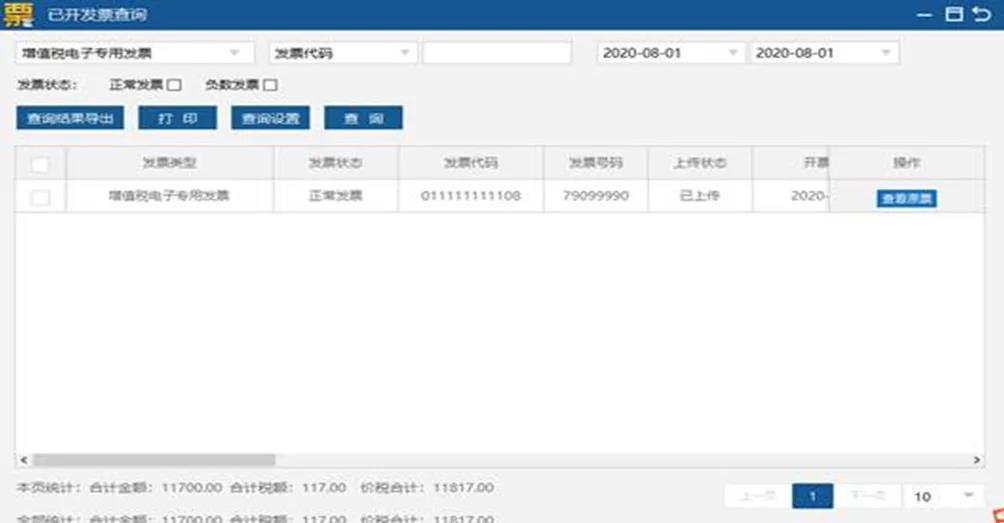Open the page size dropdown showing 10
1004x523 pixels.
tap(967, 496)
